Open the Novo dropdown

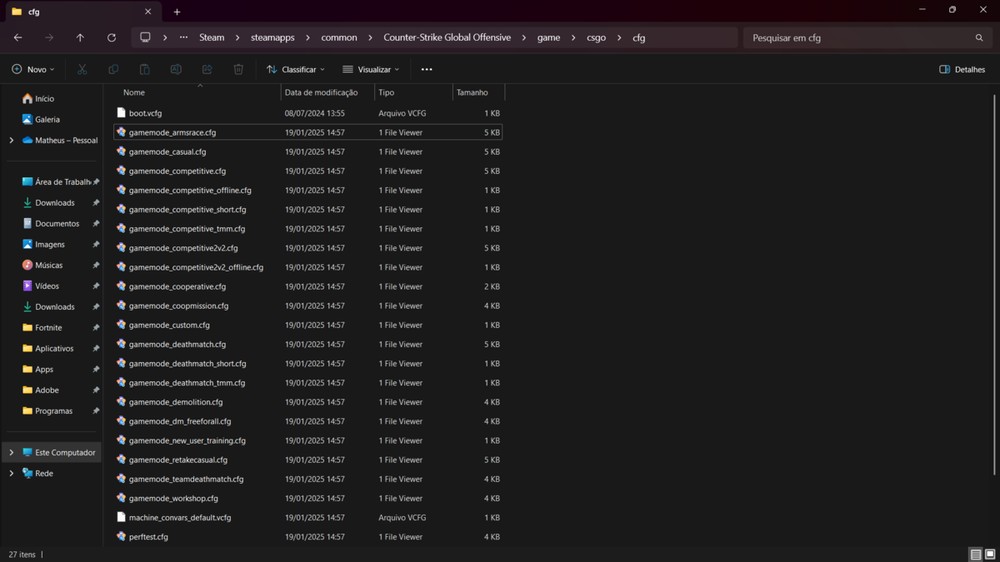33,70
